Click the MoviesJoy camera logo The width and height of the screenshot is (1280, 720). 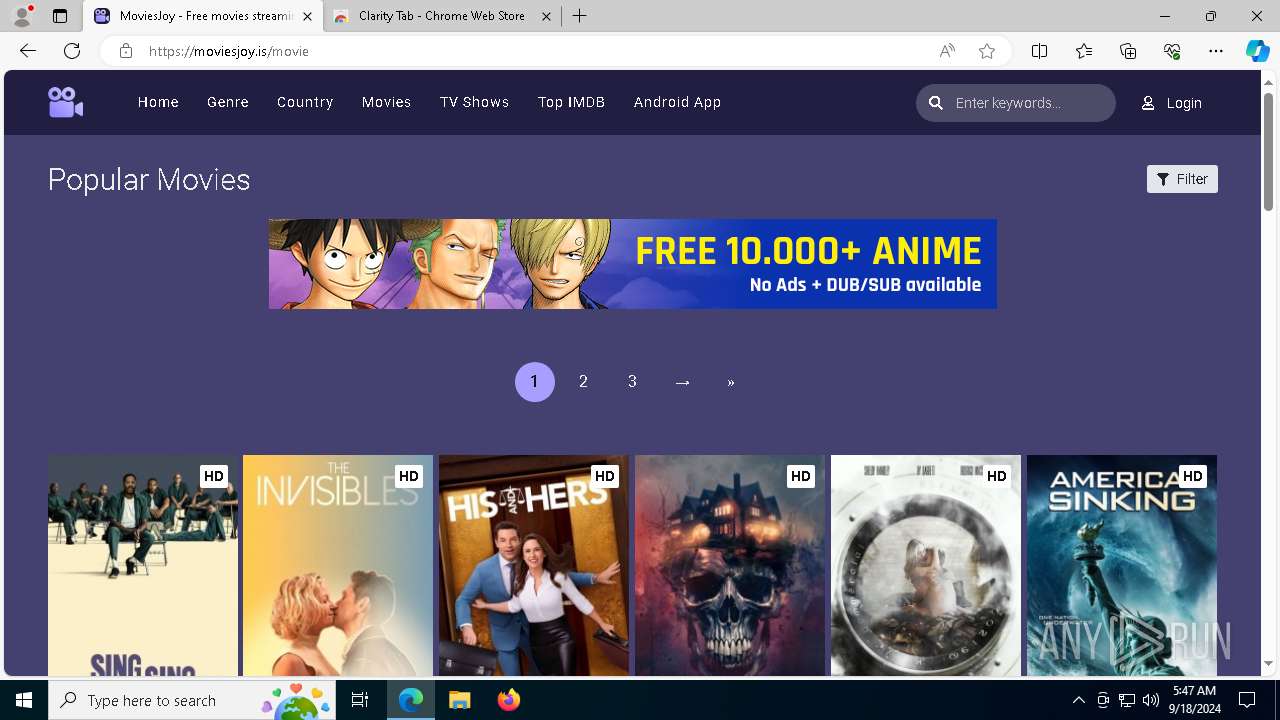(x=65, y=102)
